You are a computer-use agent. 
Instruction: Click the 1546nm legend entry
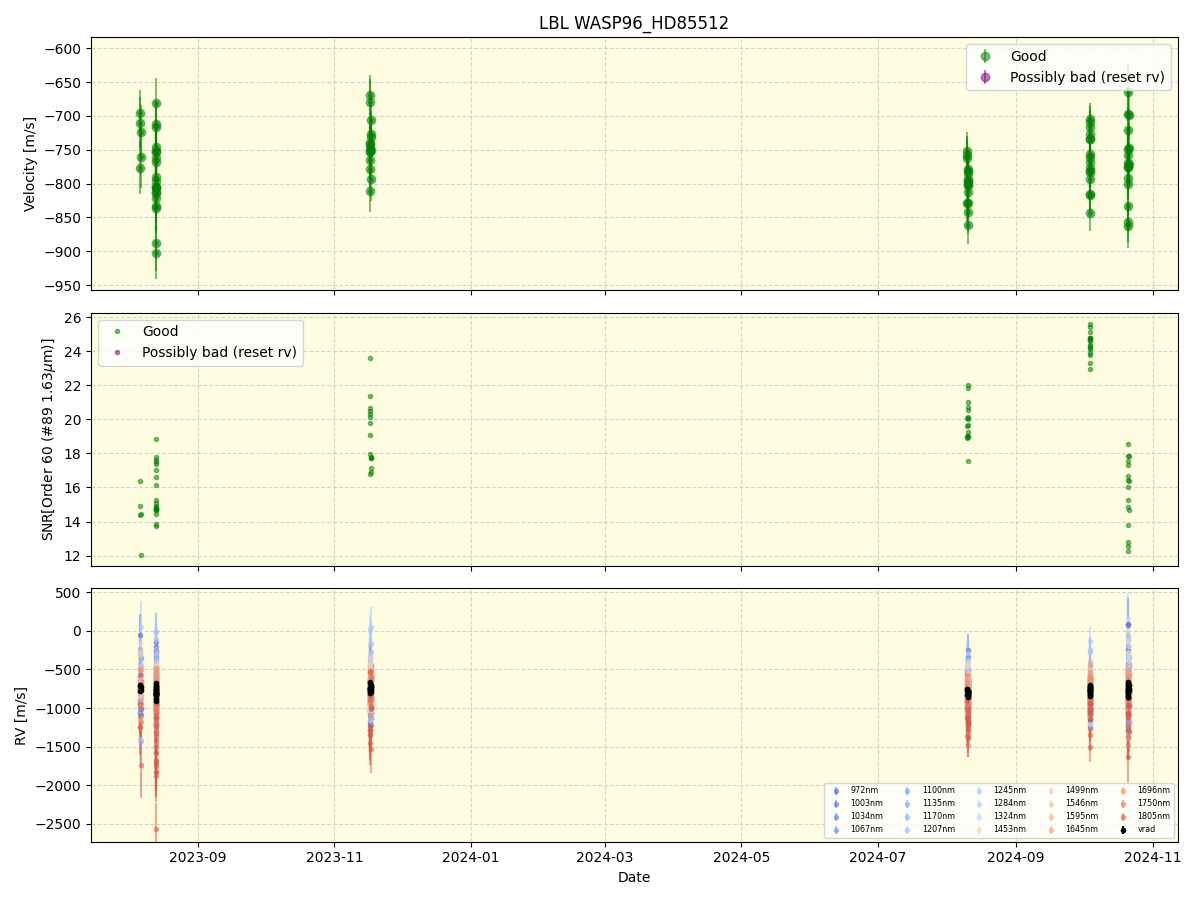pyautogui.click(x=1081, y=804)
